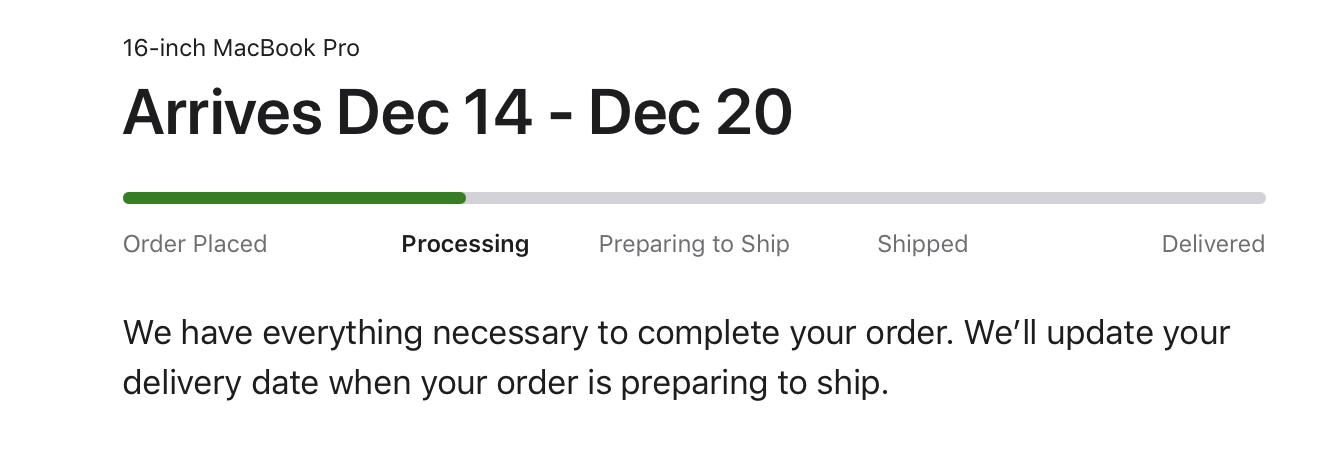
Task: Click the text line beginning "delivery date when"
Action: tap(505, 383)
